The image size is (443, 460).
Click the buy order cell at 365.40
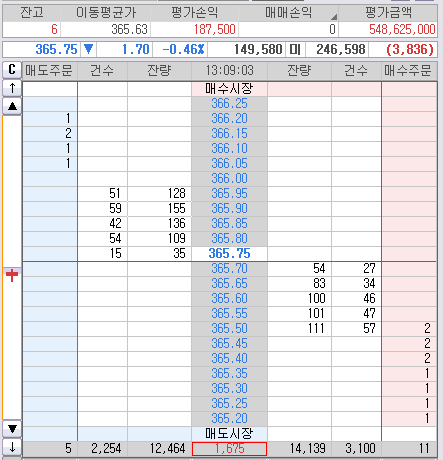click(409, 359)
